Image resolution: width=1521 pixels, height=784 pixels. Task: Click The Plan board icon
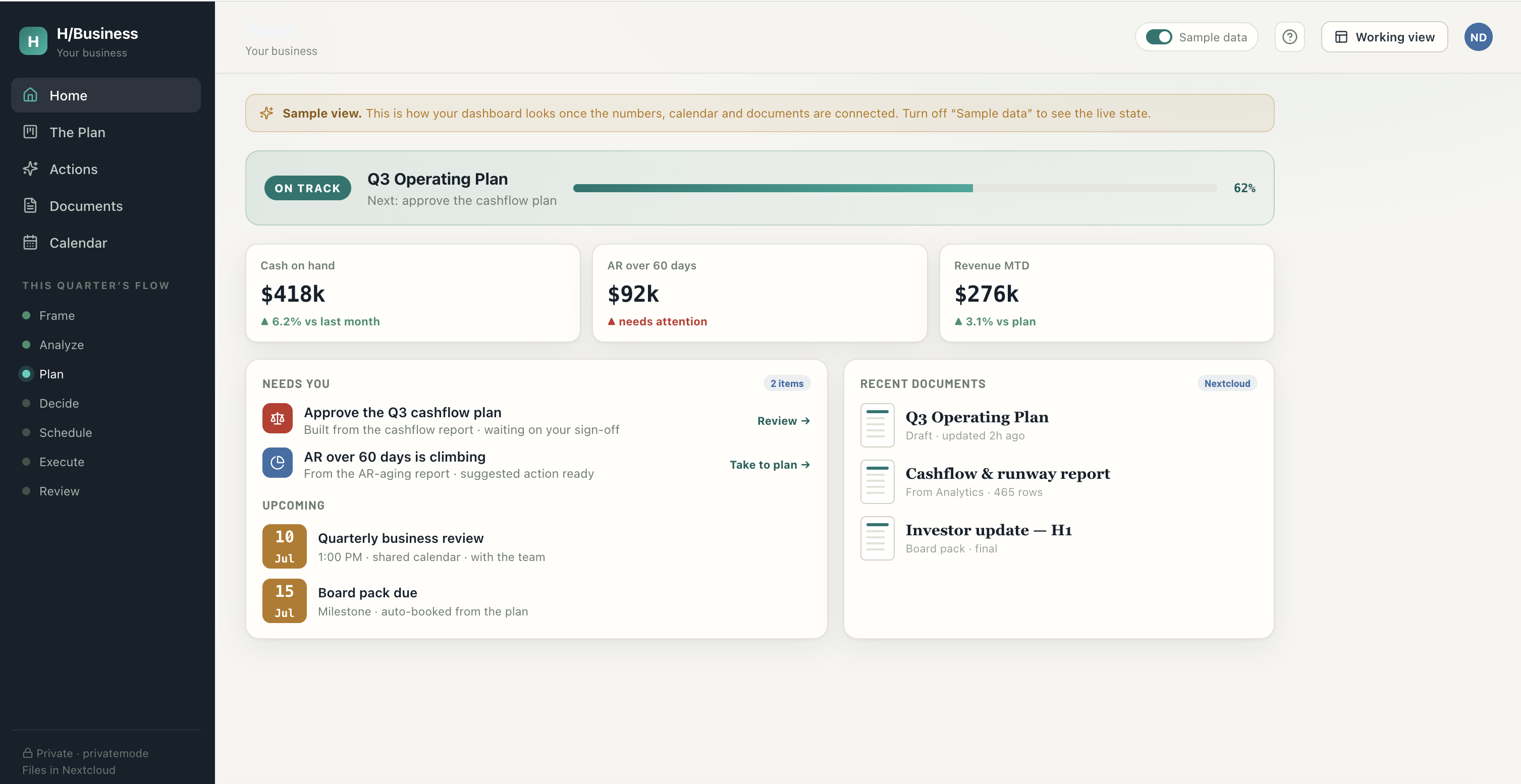(x=30, y=132)
